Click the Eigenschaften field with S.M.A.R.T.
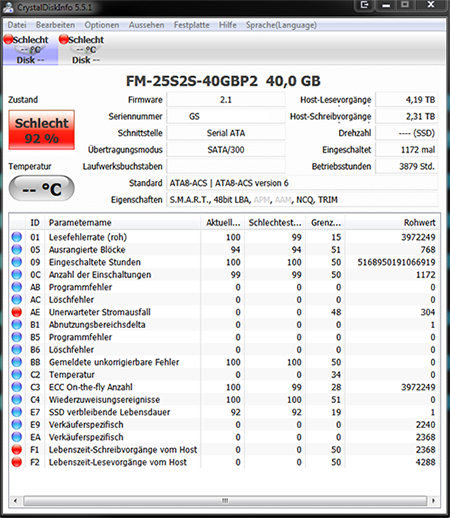The width and height of the screenshot is (450, 518). pyautogui.click(x=302, y=200)
